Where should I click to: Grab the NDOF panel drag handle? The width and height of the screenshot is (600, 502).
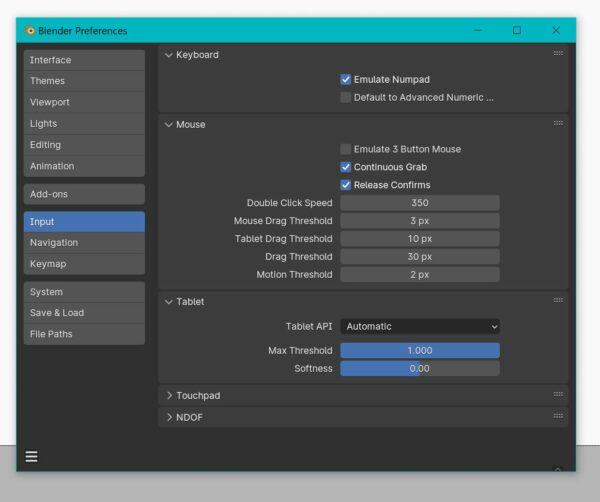(x=558, y=416)
